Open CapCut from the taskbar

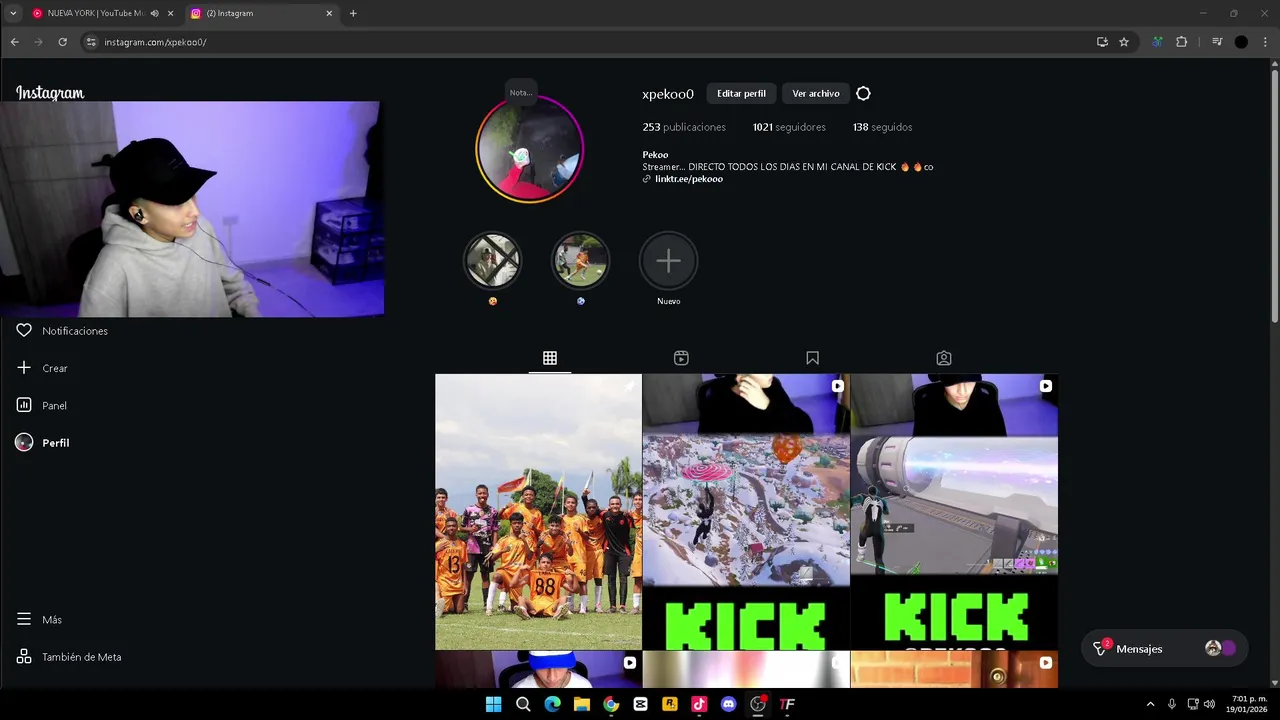(640, 704)
